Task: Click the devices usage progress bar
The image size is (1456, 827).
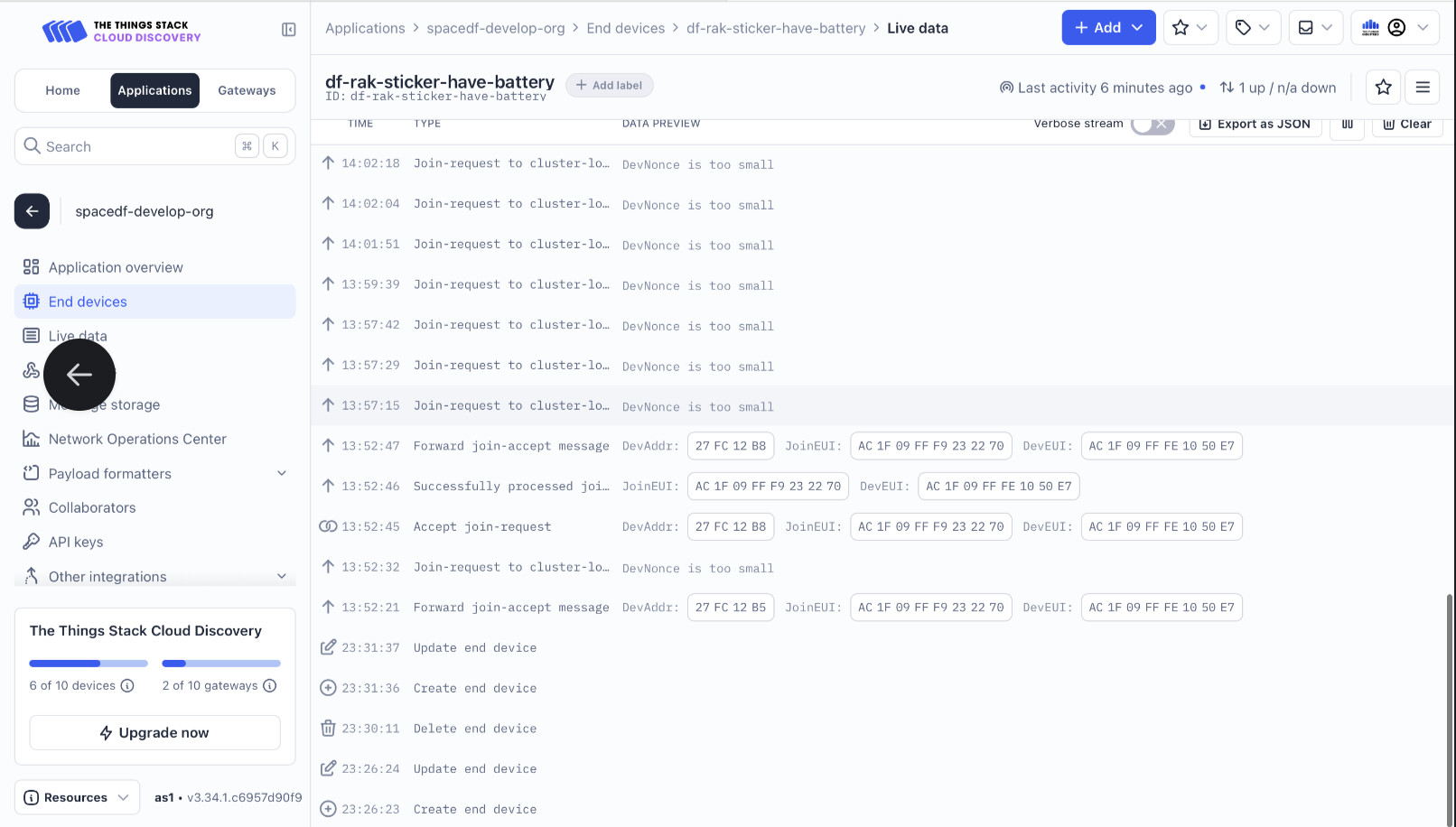Action: point(76,664)
